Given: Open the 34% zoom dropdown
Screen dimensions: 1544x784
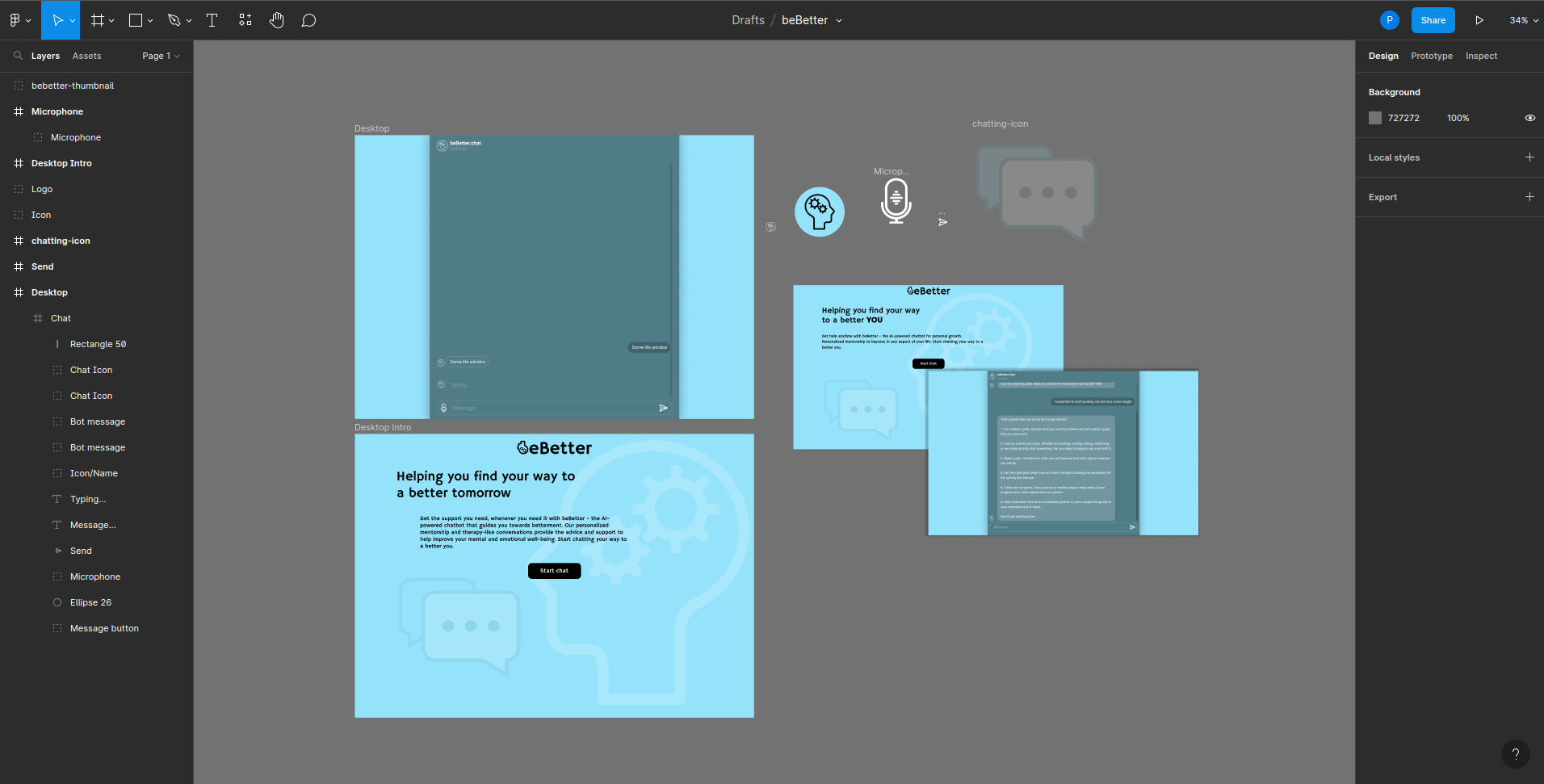Looking at the screenshot, I should coord(1524,20).
